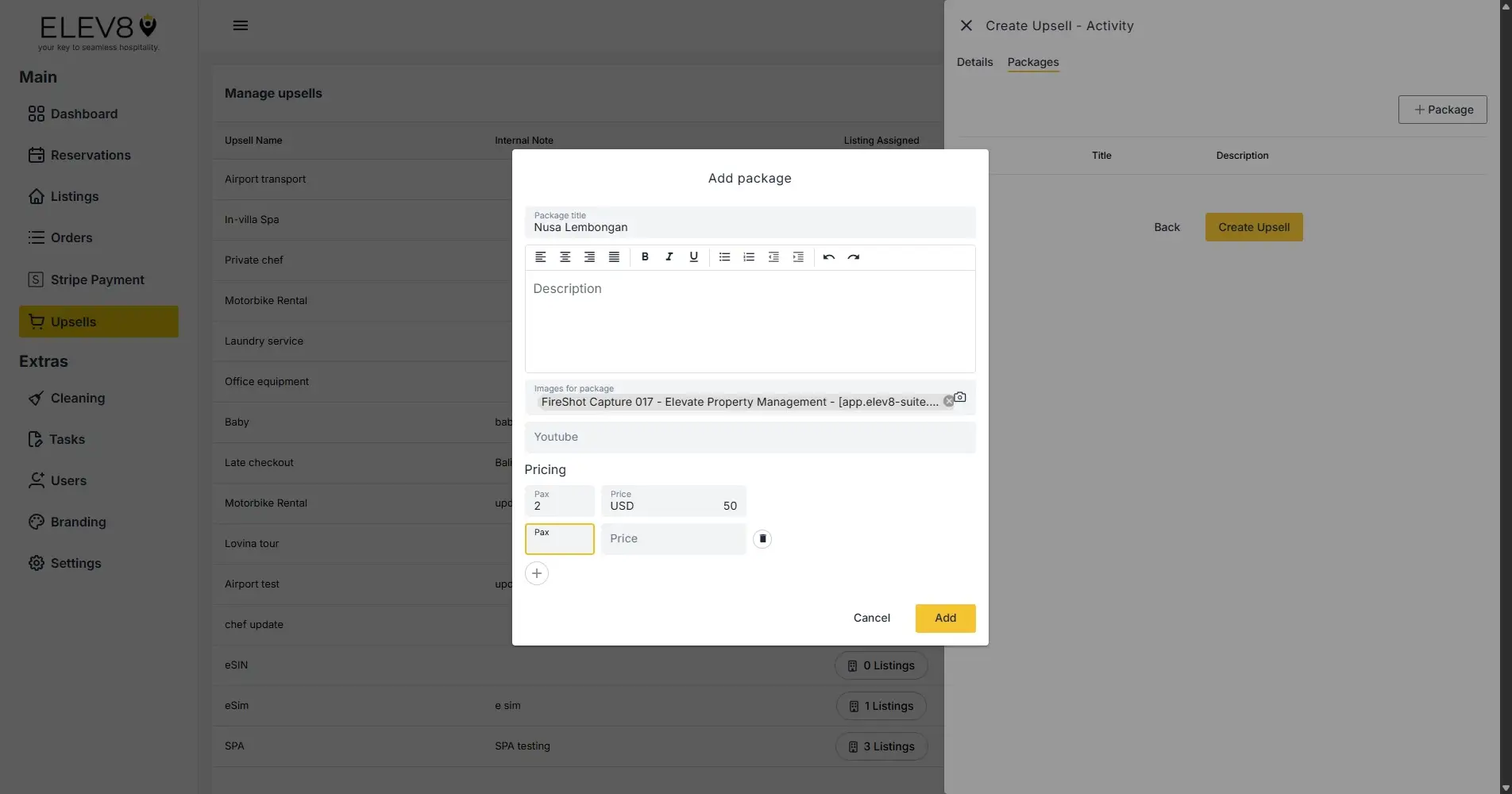Click the Youtube input field
Image resolution: width=1512 pixels, height=794 pixels.
(x=749, y=437)
